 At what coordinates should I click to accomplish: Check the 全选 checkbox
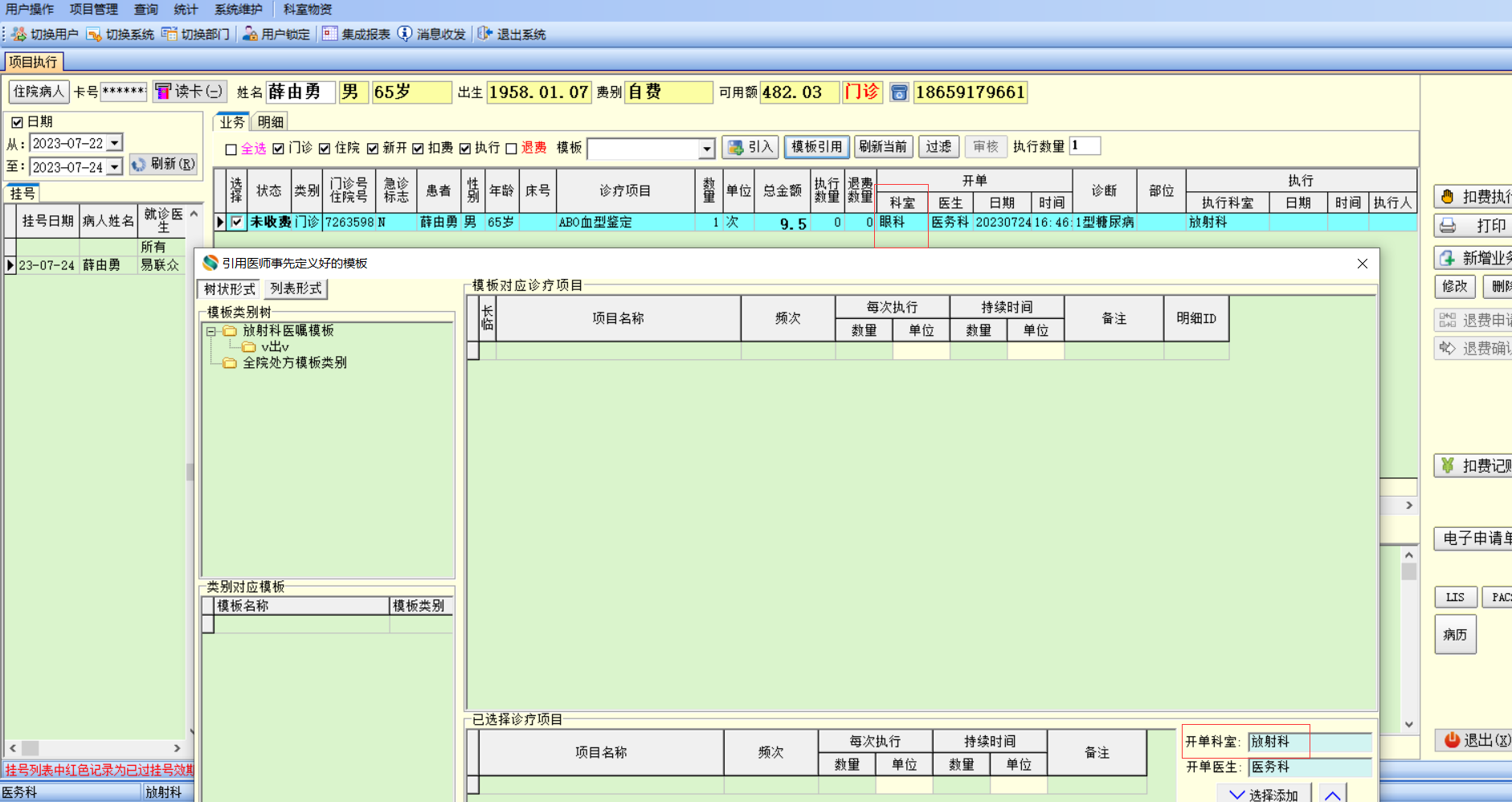point(231,149)
